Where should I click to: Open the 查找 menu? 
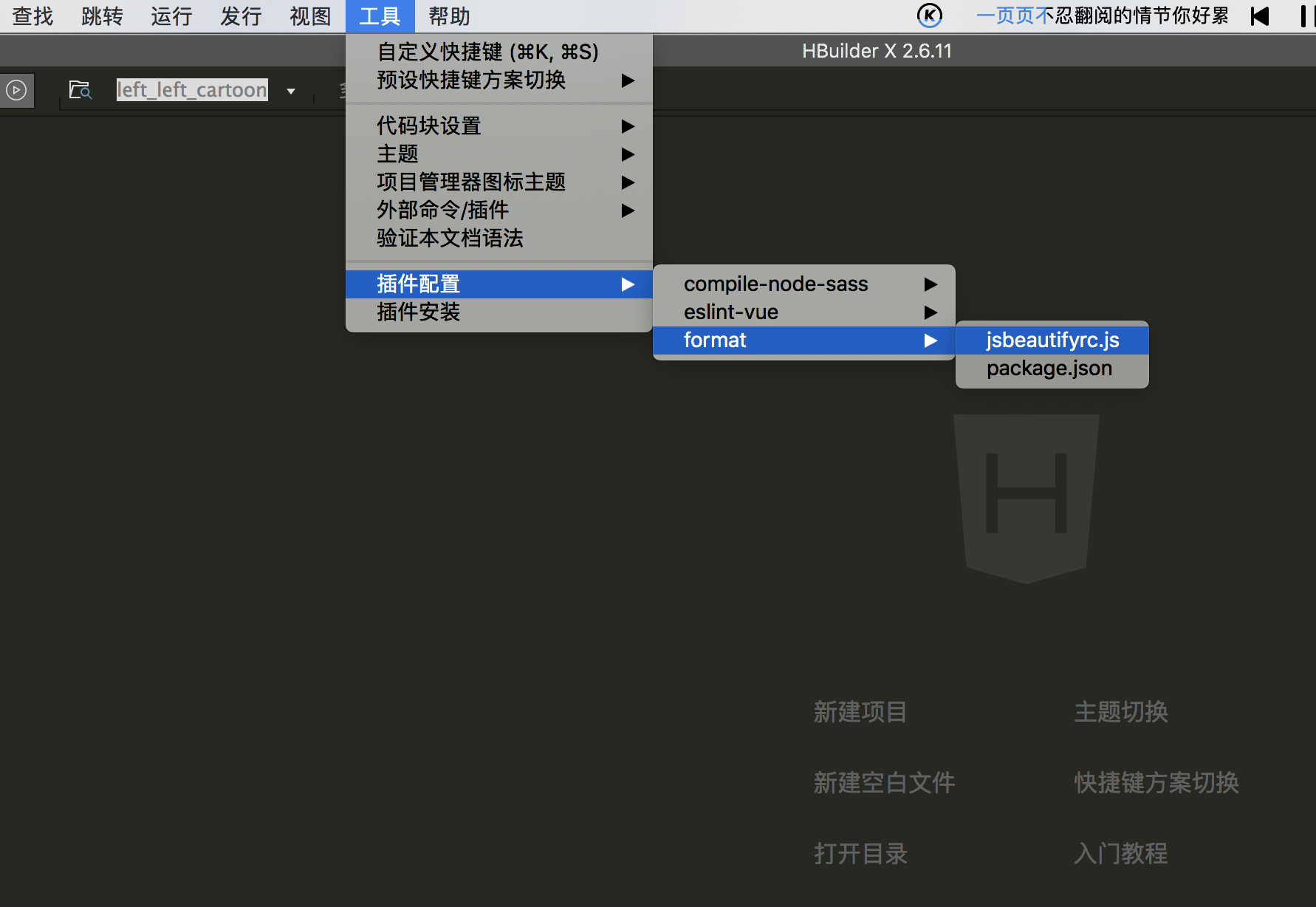point(32,16)
